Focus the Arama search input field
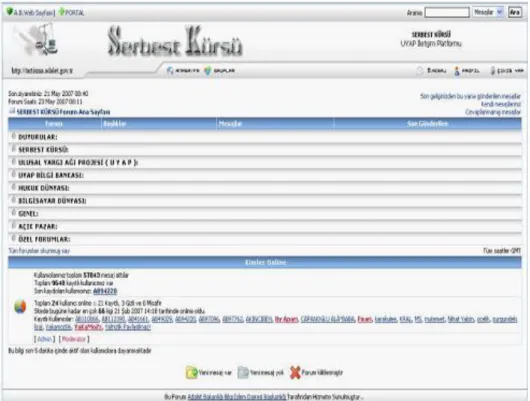The height and width of the screenshot is (401, 530). pos(447,13)
